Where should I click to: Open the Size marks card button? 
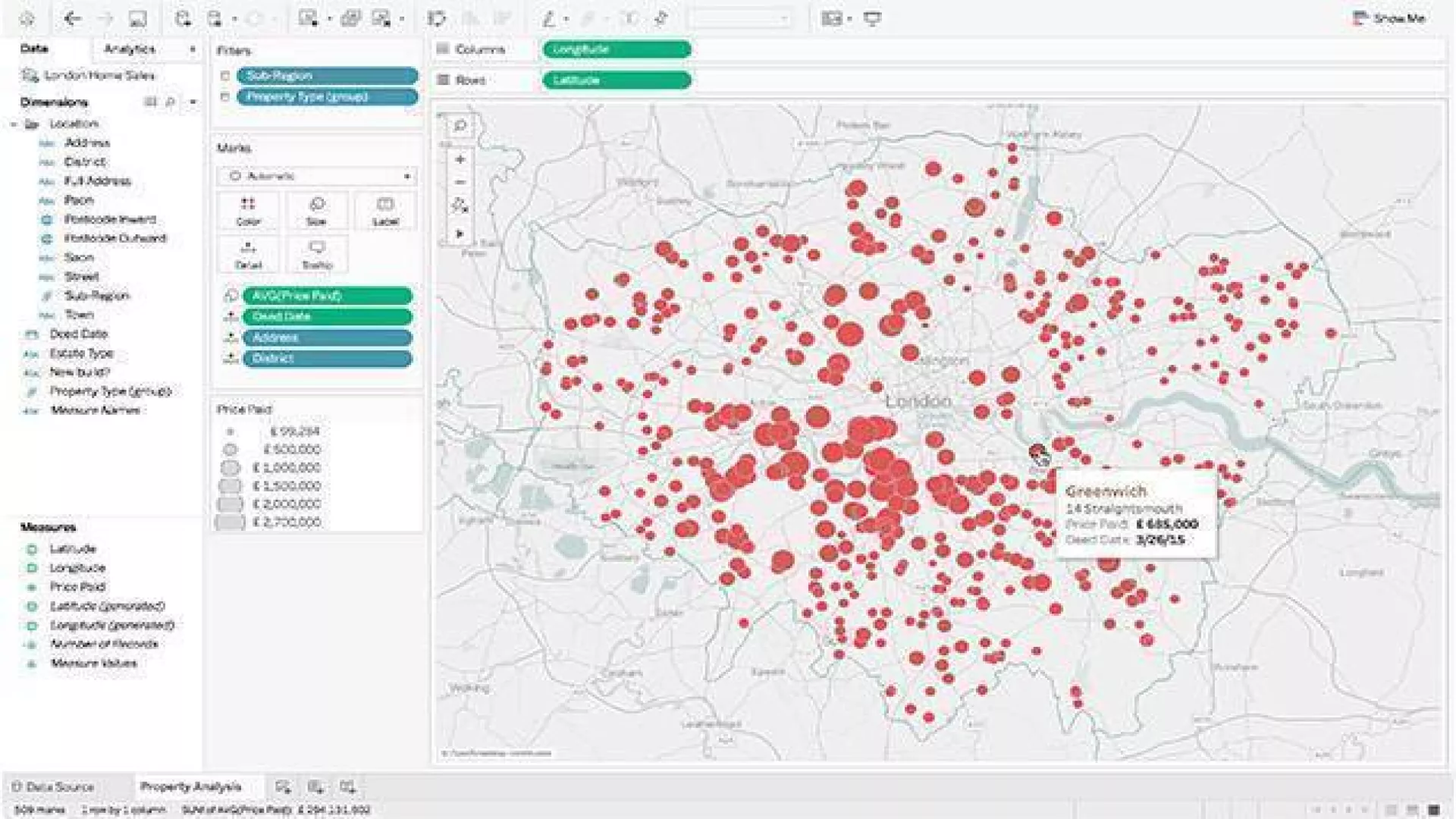point(316,211)
